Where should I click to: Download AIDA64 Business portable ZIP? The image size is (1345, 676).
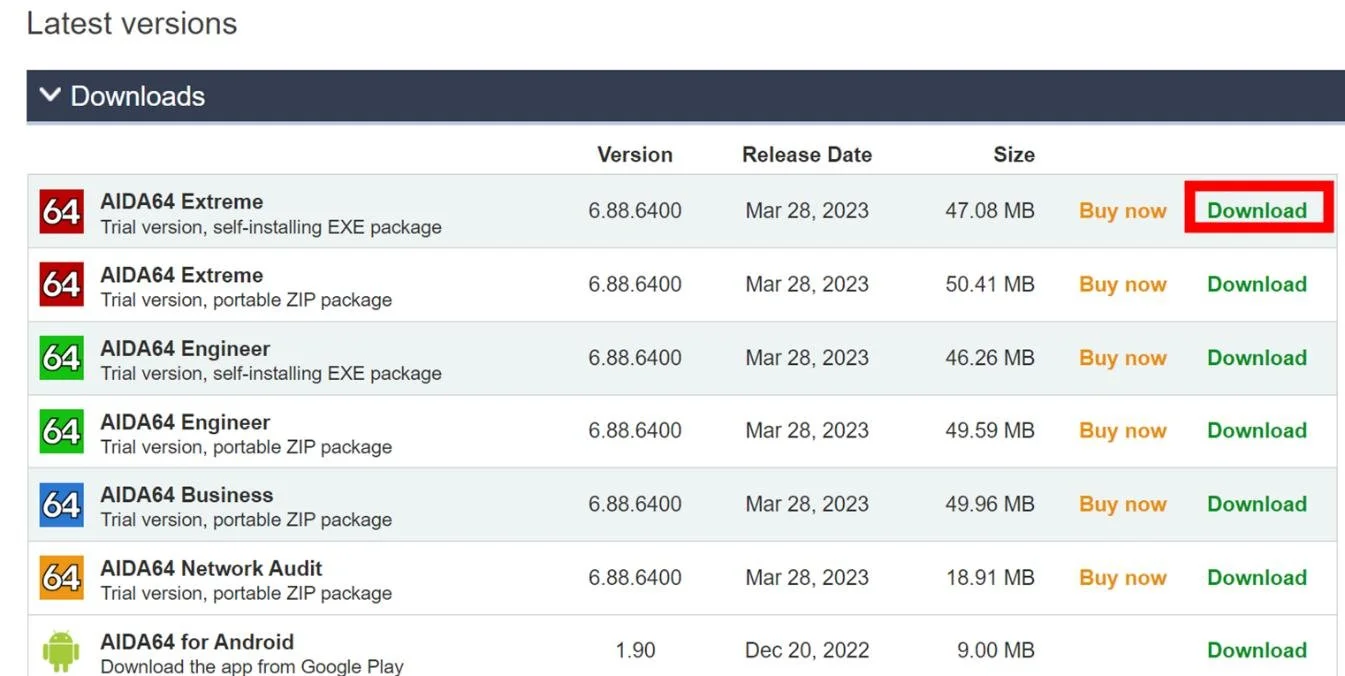click(x=1257, y=504)
